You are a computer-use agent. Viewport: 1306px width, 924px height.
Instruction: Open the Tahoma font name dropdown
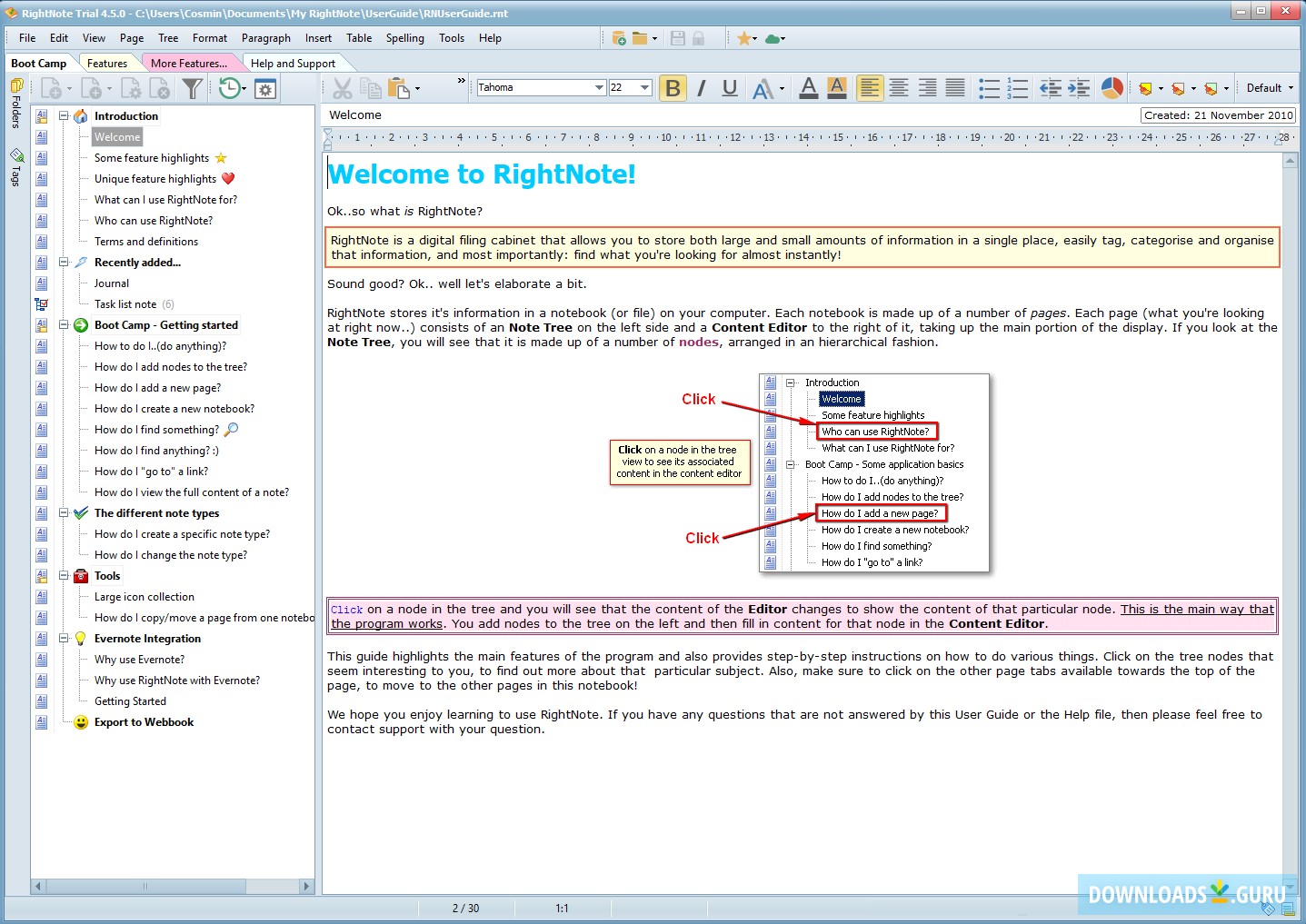pyautogui.click(x=599, y=88)
